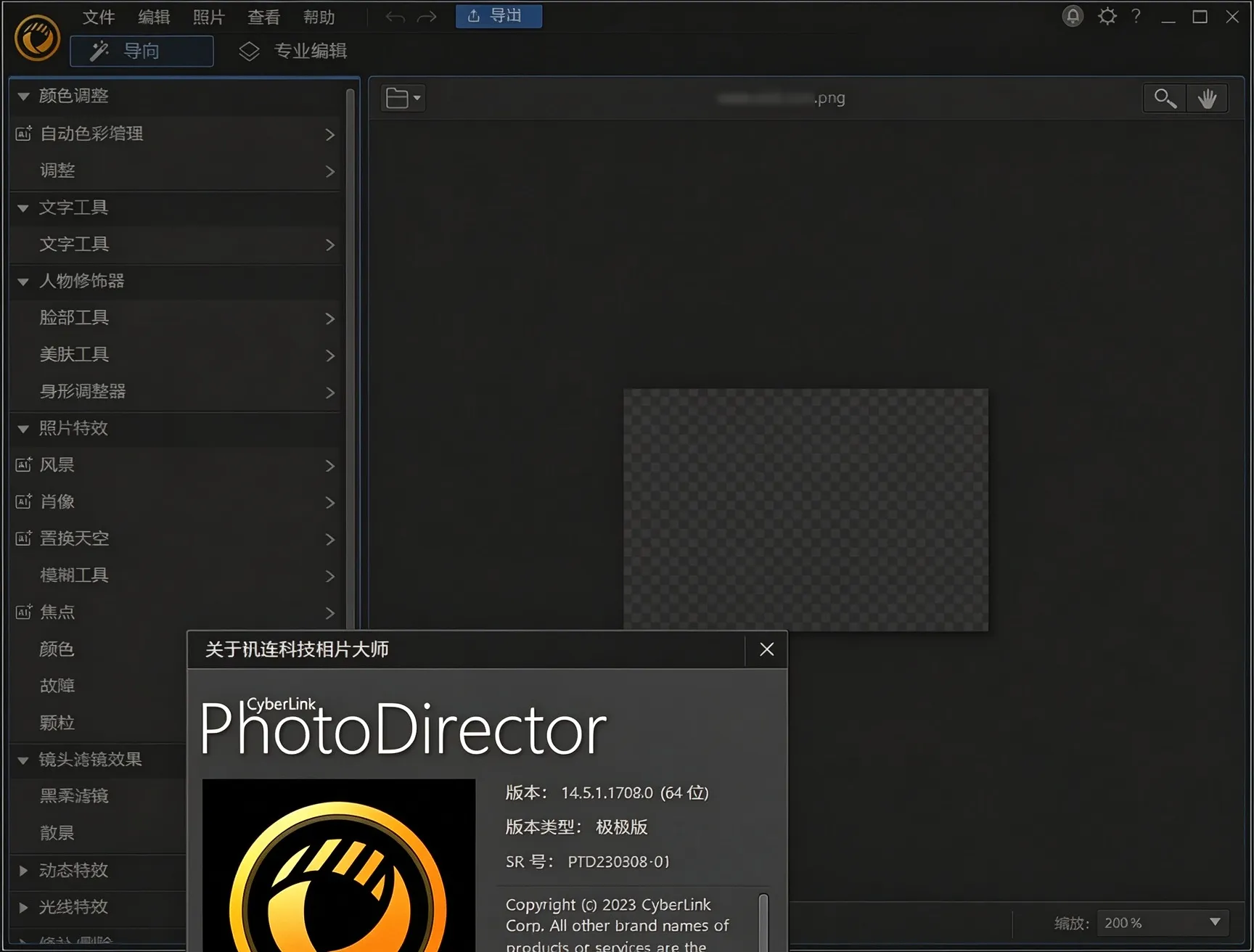
Task: Open the 脸部工具 item
Action: tap(175, 318)
